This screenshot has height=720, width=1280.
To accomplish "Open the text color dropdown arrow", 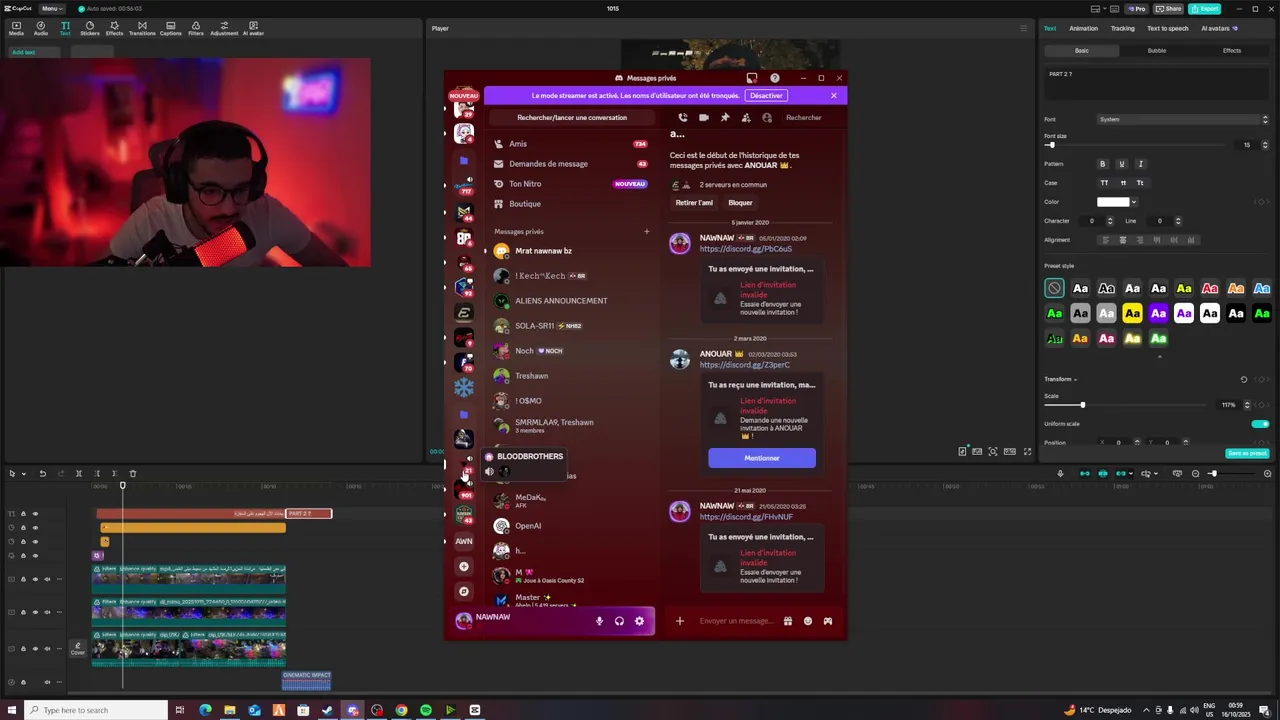I will coord(1133,202).
